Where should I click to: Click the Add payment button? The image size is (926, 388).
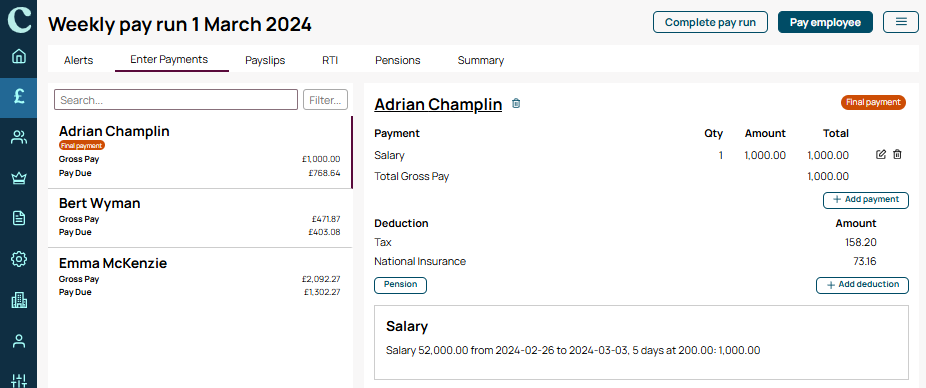pyautogui.click(x=866, y=200)
